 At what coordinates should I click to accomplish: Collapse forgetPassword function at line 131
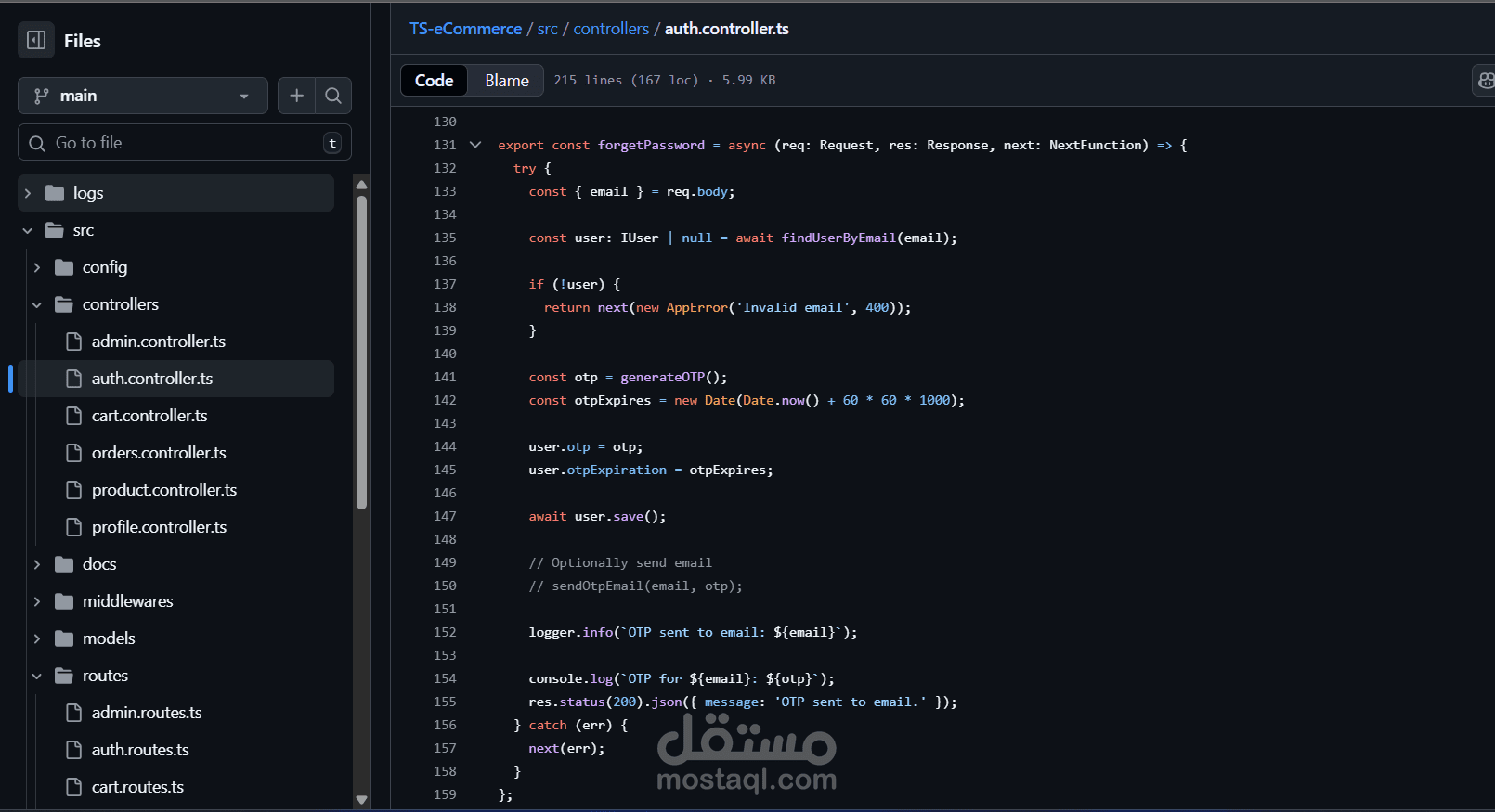pos(475,145)
